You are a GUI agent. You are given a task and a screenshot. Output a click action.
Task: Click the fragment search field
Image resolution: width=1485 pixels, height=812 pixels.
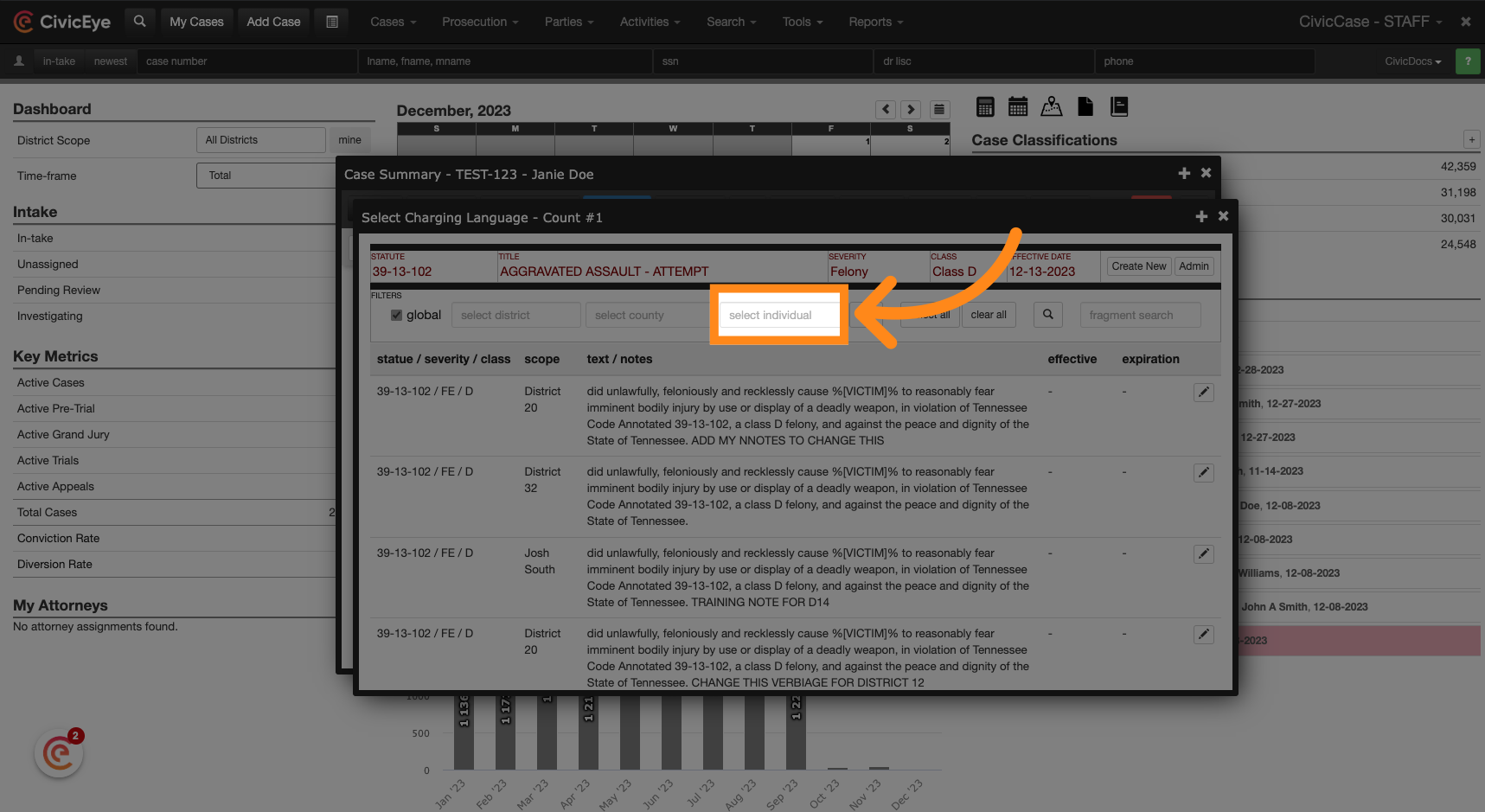click(1140, 315)
